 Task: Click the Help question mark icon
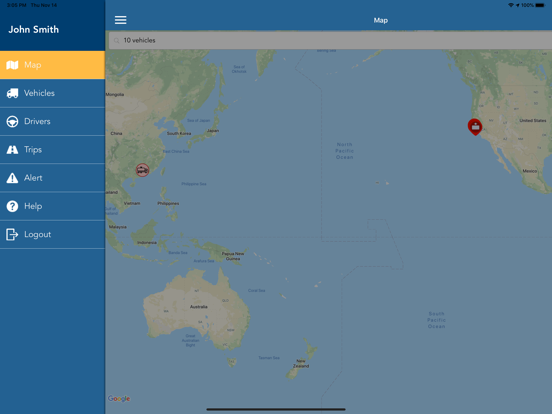(x=12, y=206)
